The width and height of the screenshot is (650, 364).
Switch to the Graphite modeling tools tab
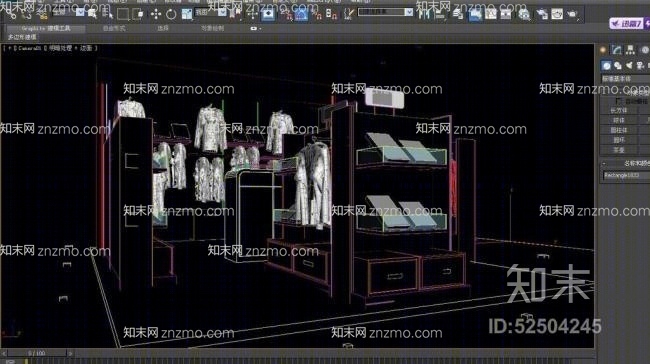[46, 29]
